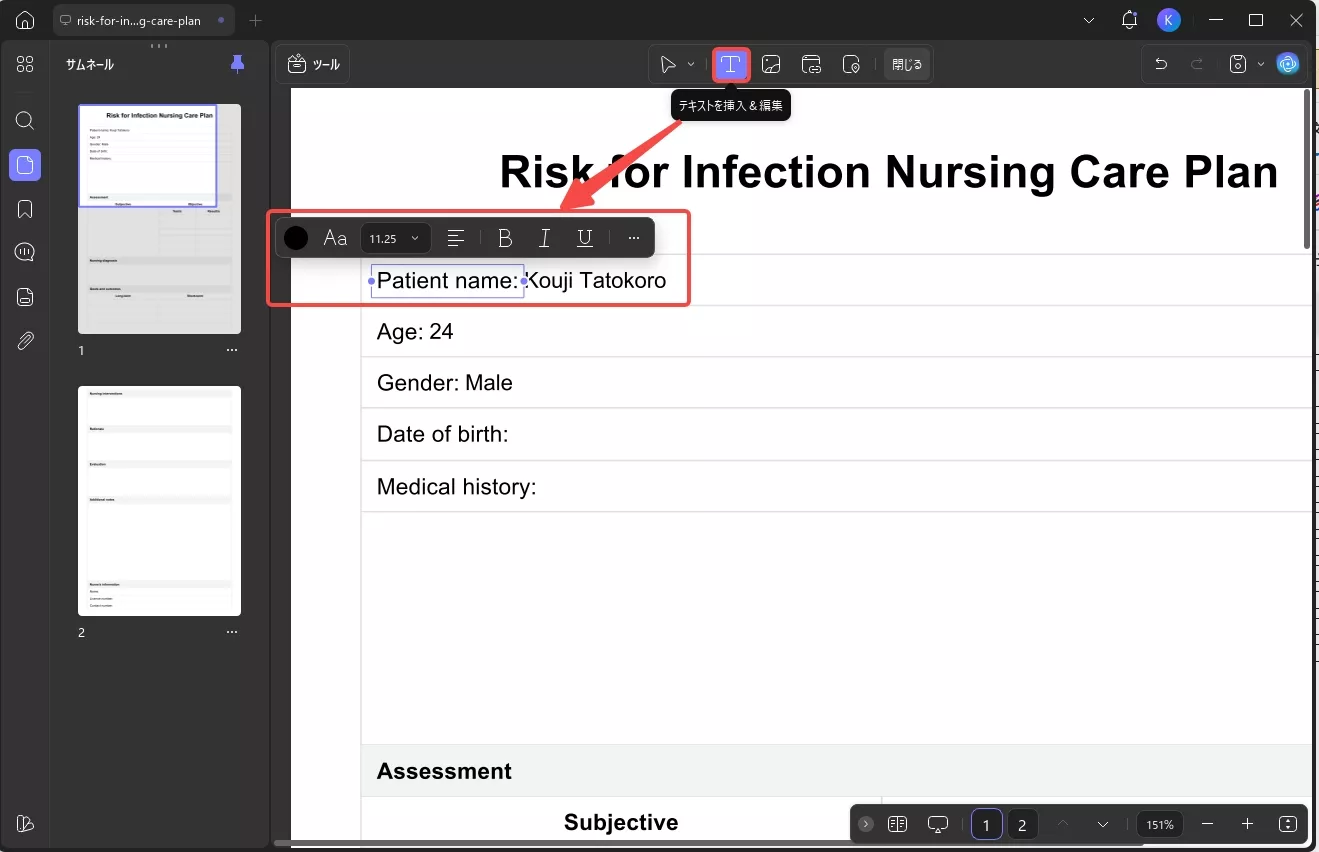Open the Aa font picker
The height and width of the screenshot is (852, 1319).
335,238
